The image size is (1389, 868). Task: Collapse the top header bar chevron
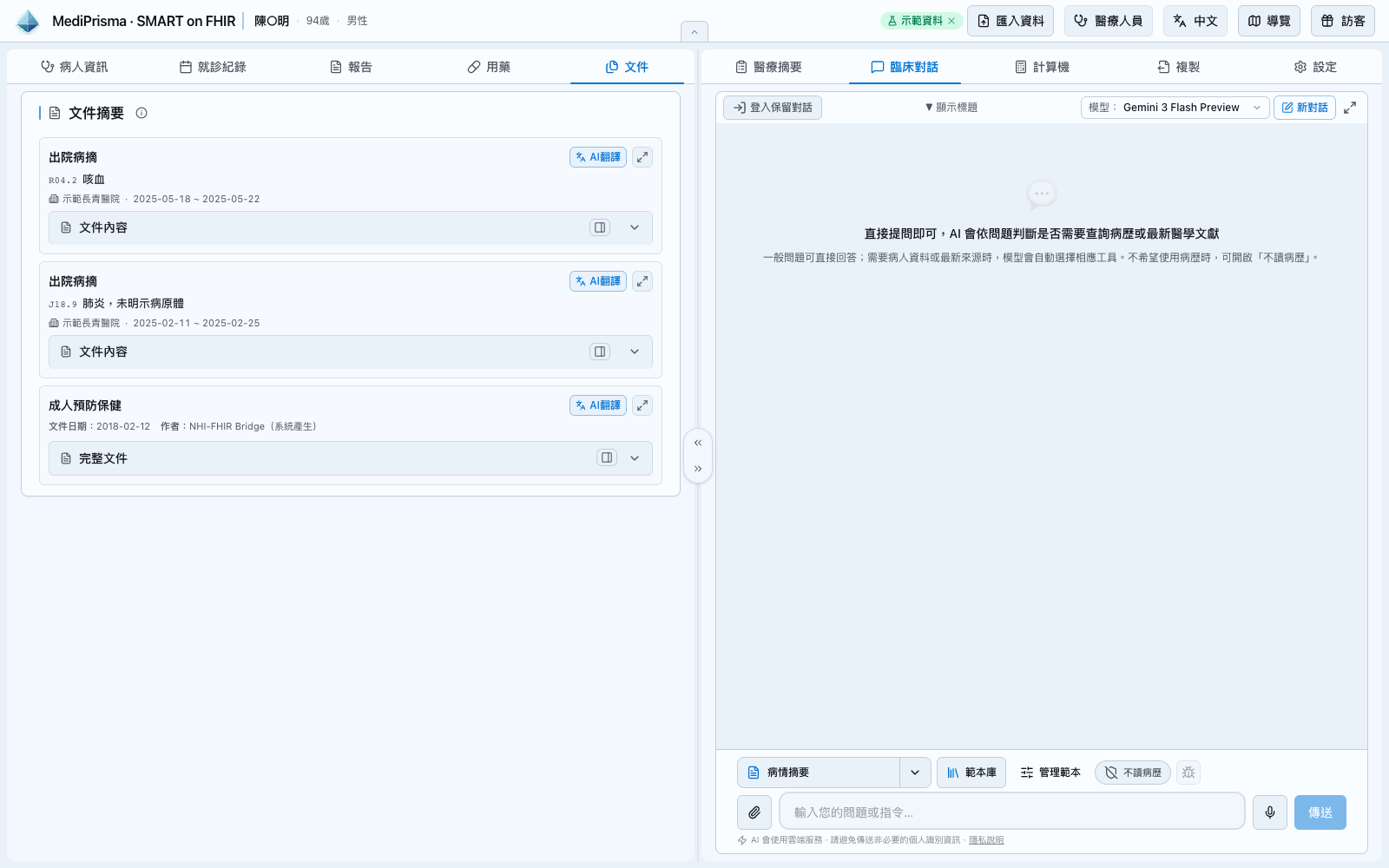point(694,32)
